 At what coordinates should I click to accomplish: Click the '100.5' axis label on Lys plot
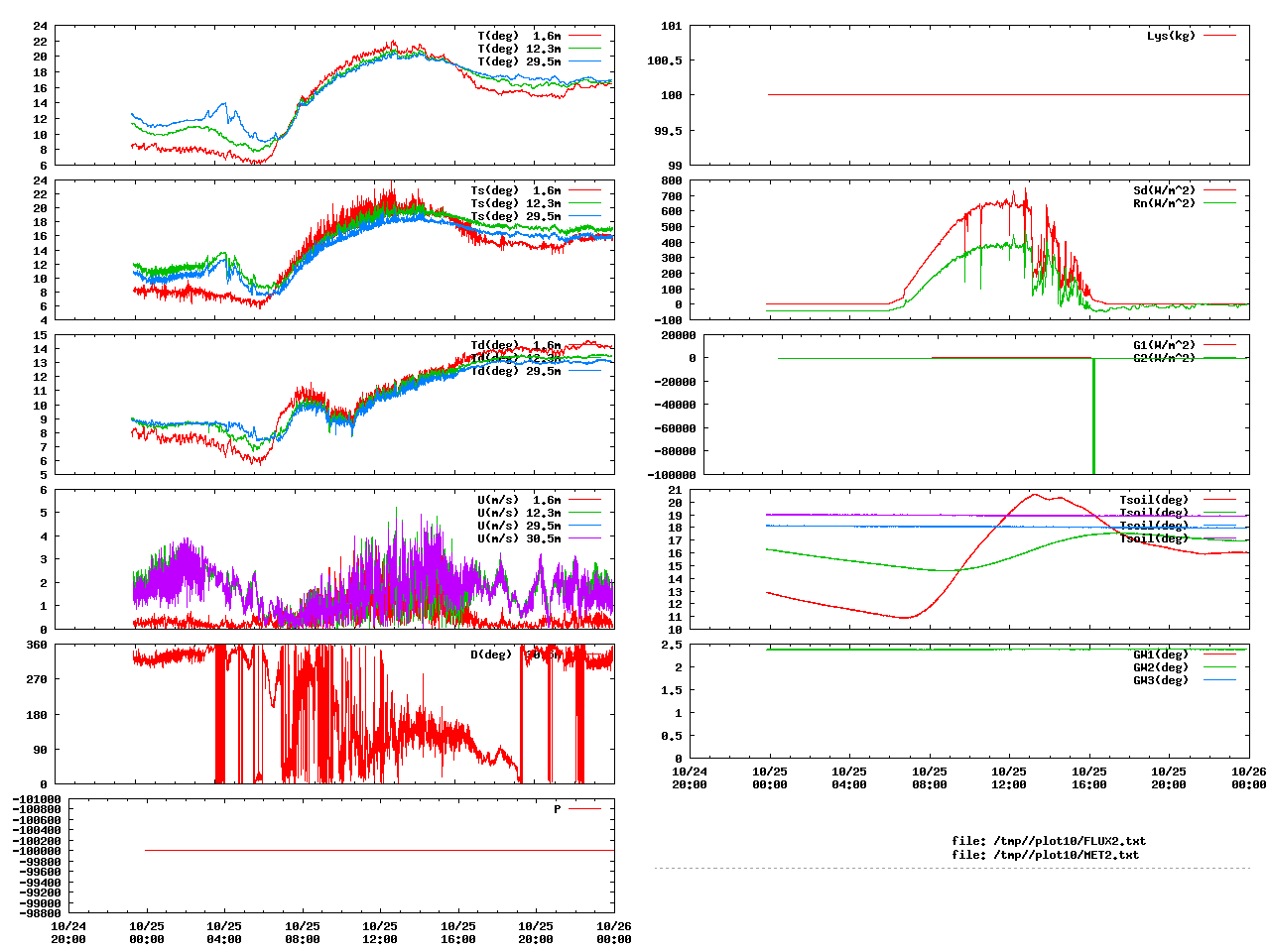[x=665, y=60]
